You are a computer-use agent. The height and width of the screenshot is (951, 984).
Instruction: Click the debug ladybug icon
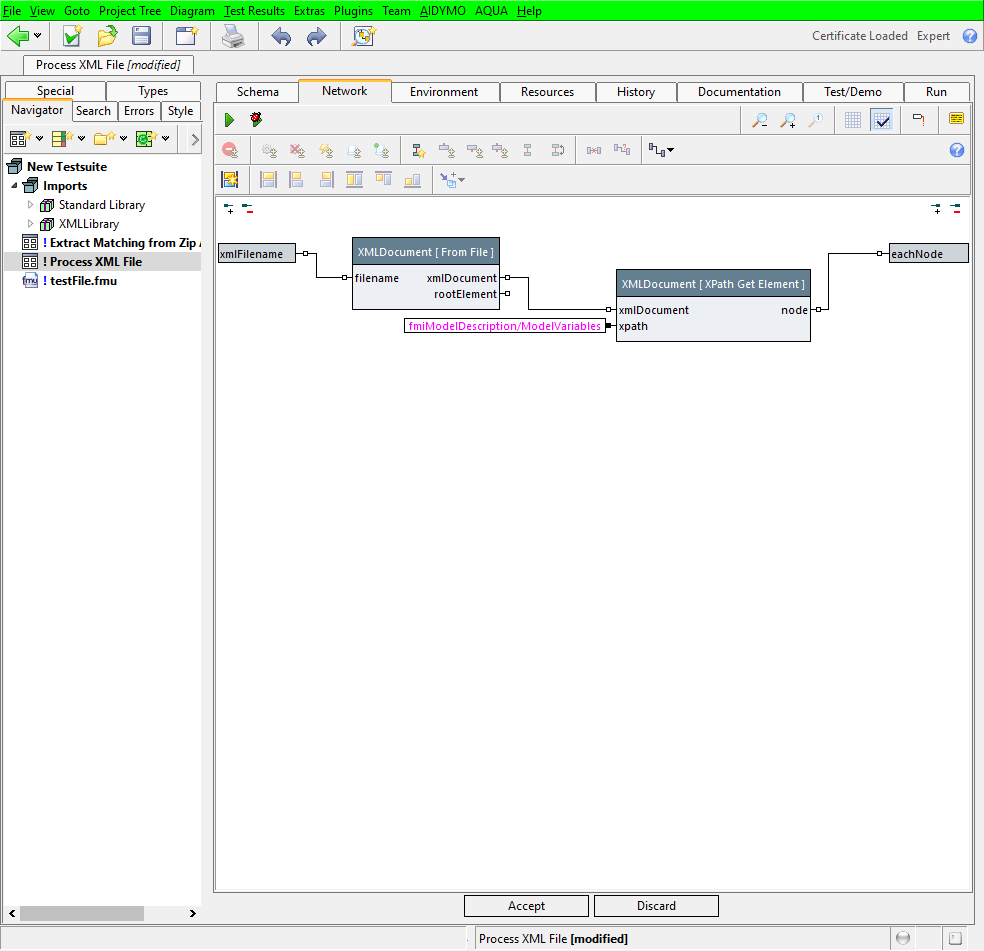click(257, 120)
